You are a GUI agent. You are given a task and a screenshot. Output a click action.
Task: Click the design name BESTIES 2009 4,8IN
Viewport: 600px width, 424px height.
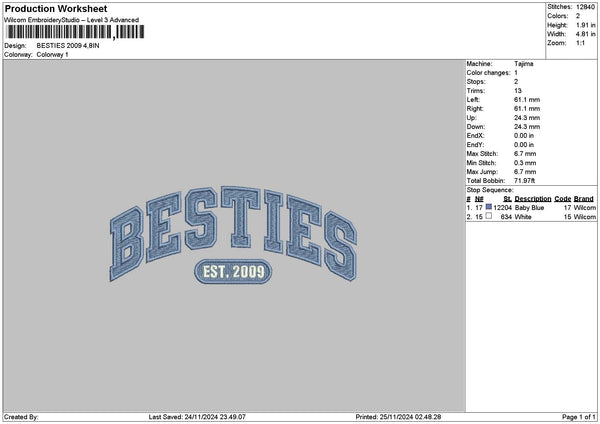click(x=68, y=46)
